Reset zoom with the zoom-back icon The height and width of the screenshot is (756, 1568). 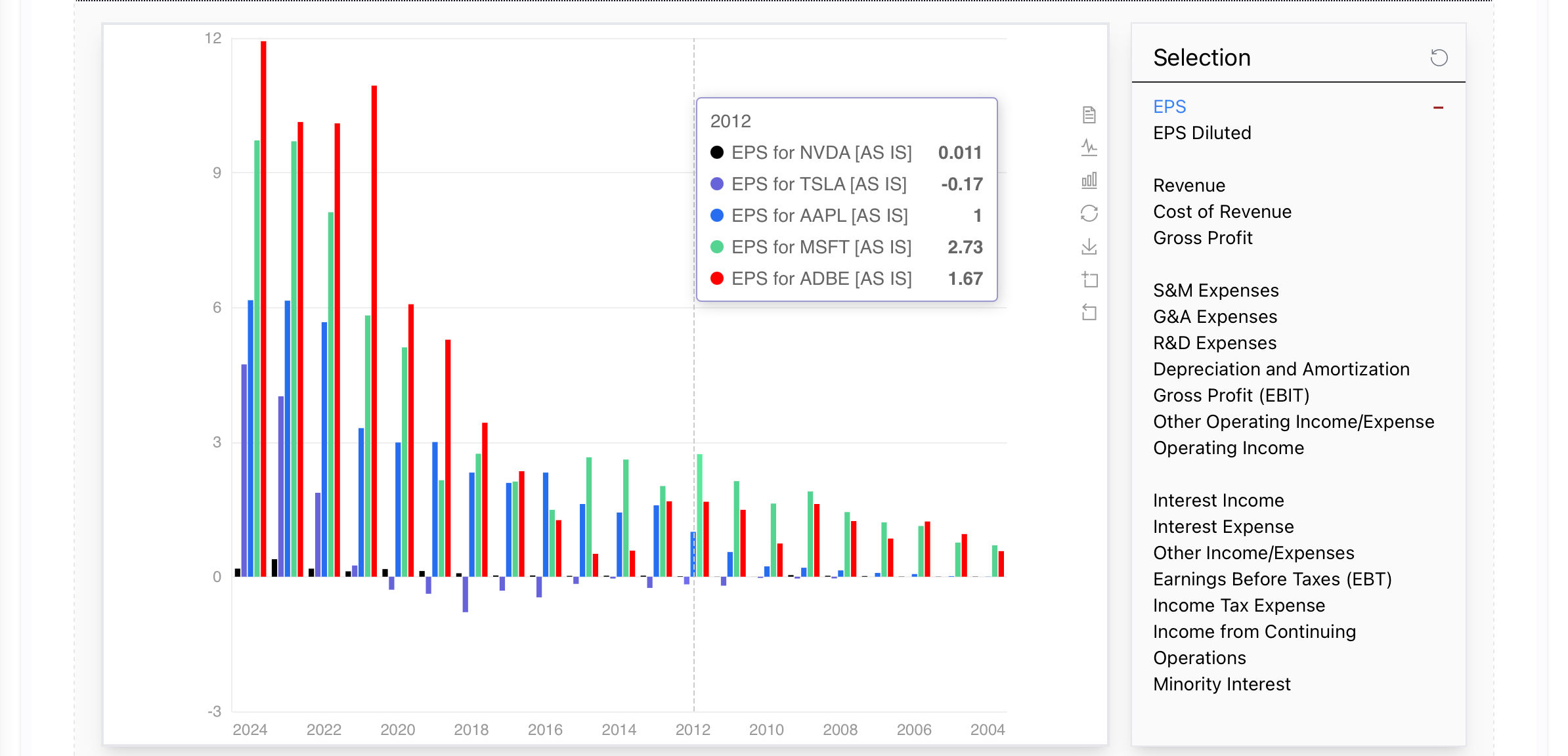pyautogui.click(x=1089, y=312)
